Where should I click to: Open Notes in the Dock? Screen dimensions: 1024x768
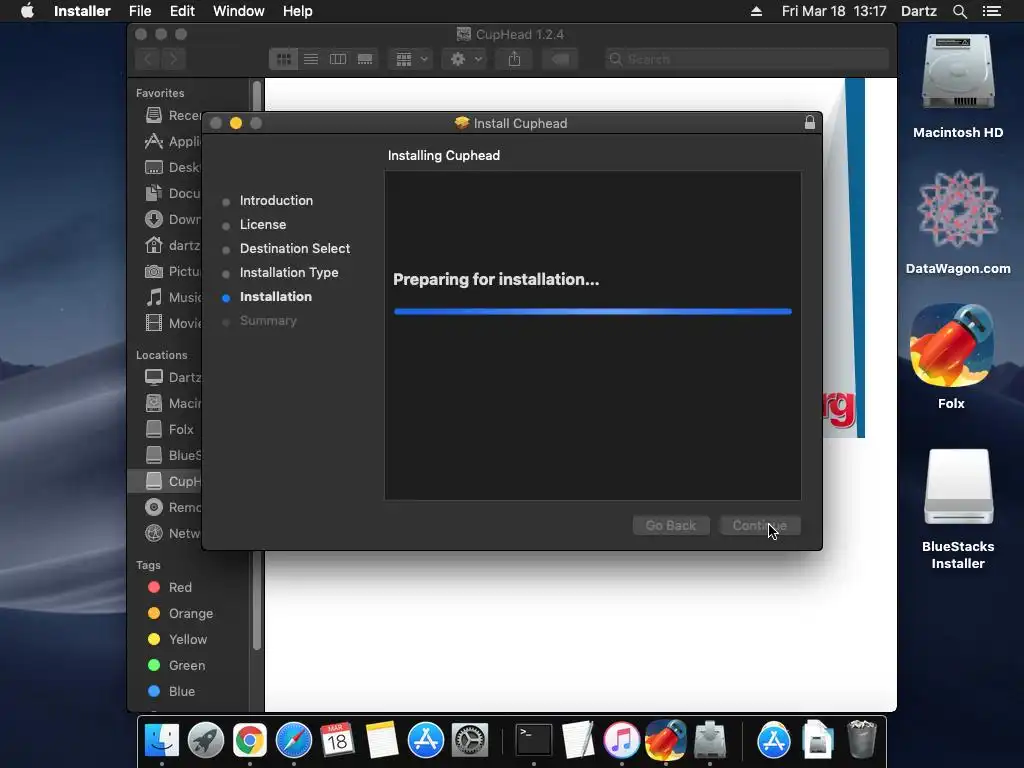(x=381, y=741)
